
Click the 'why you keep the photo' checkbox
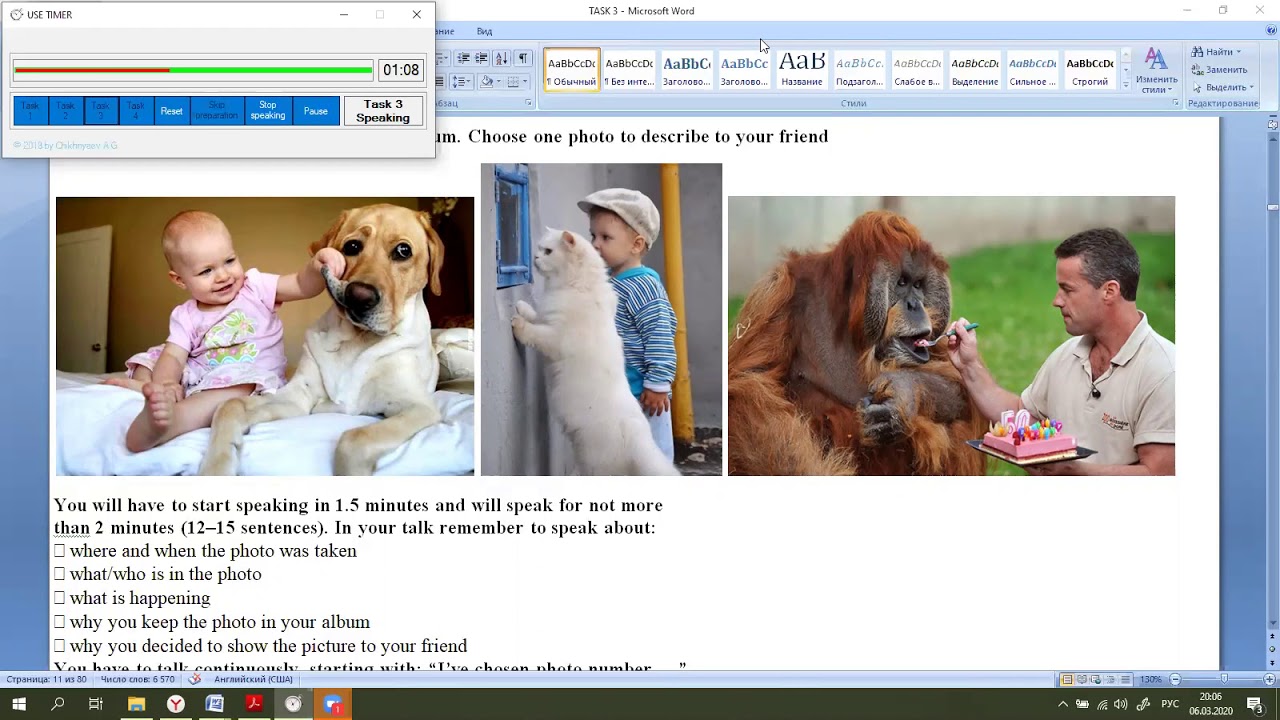pyautogui.click(x=59, y=623)
